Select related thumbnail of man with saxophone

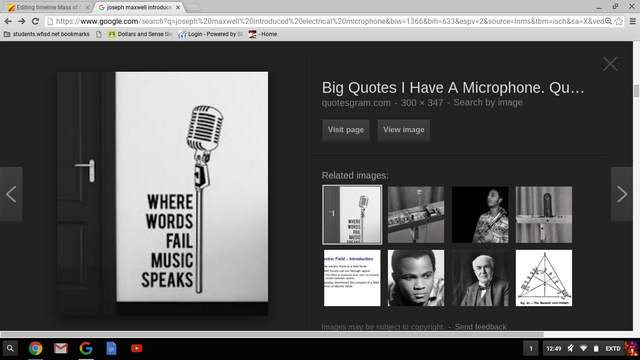point(480,215)
